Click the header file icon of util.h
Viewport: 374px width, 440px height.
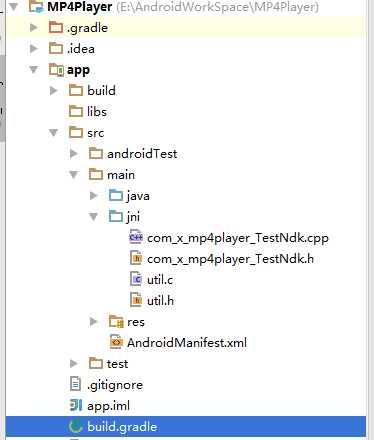tap(136, 300)
